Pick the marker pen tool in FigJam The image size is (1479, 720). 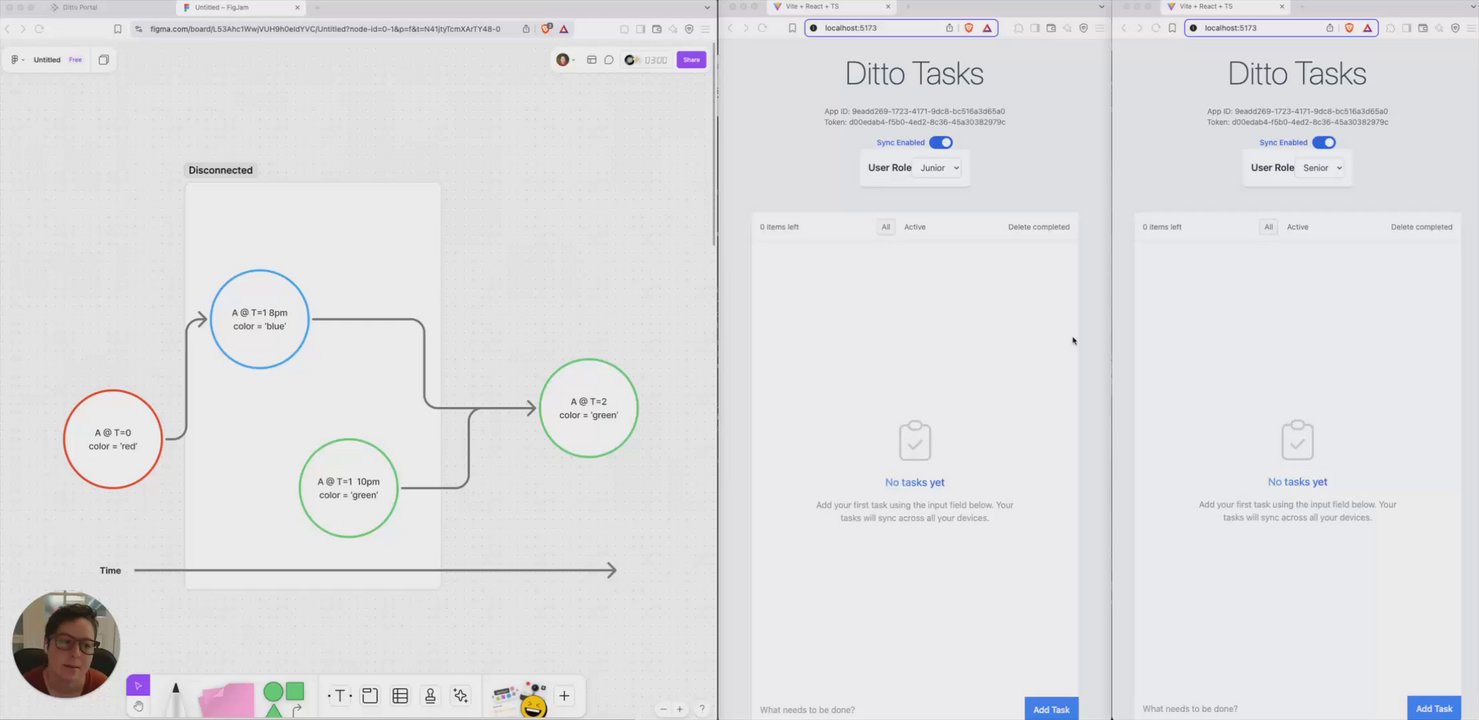tap(176, 699)
